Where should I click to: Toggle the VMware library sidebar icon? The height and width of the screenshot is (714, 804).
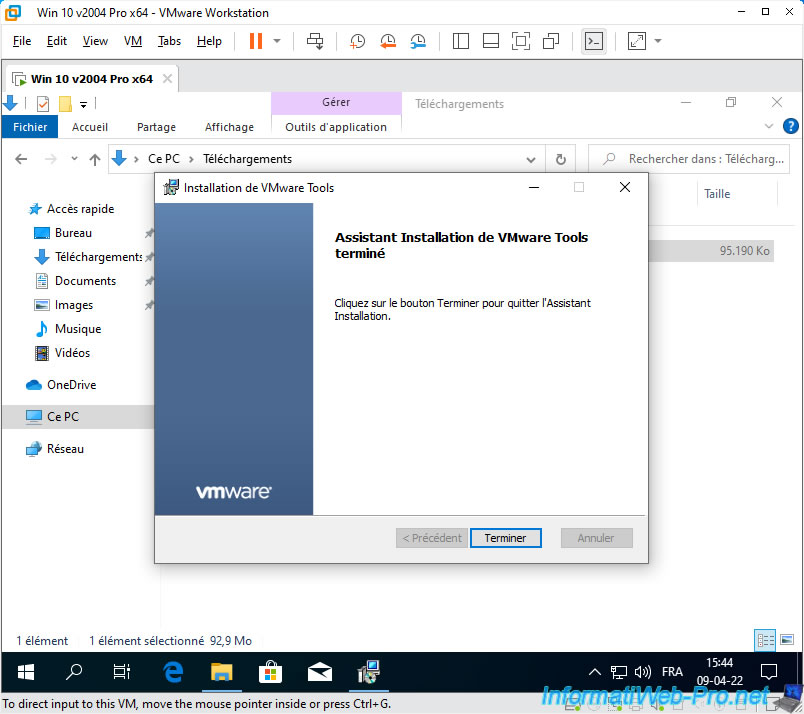point(460,41)
